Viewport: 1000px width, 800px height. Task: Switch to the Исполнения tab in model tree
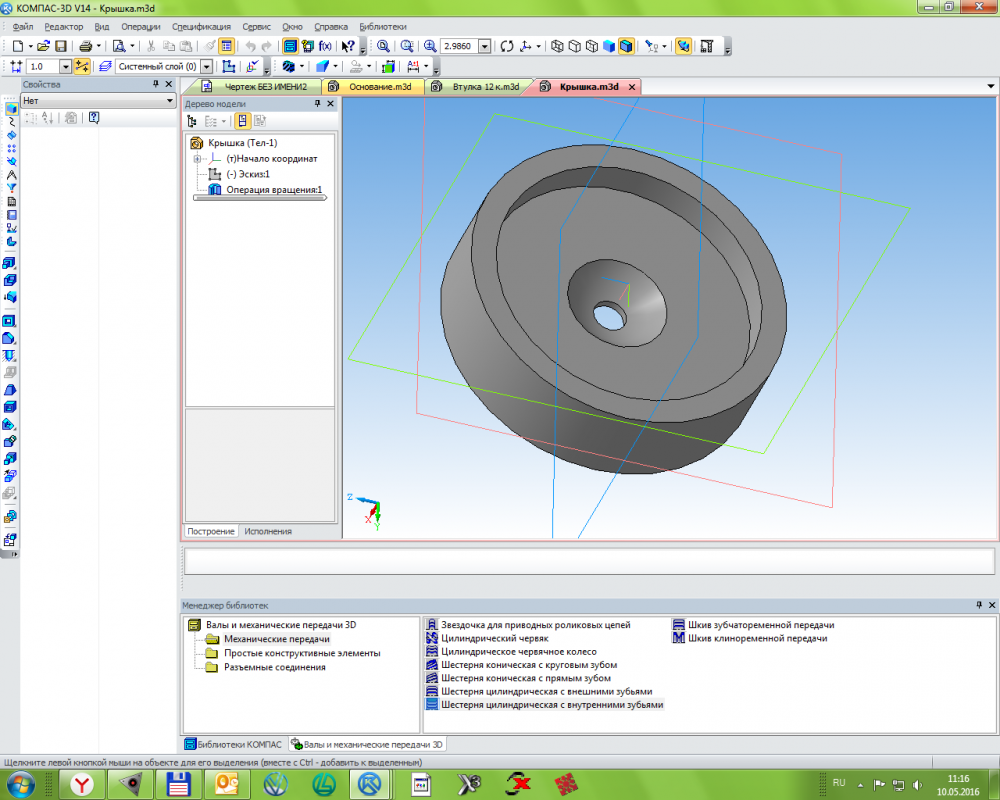pos(268,531)
